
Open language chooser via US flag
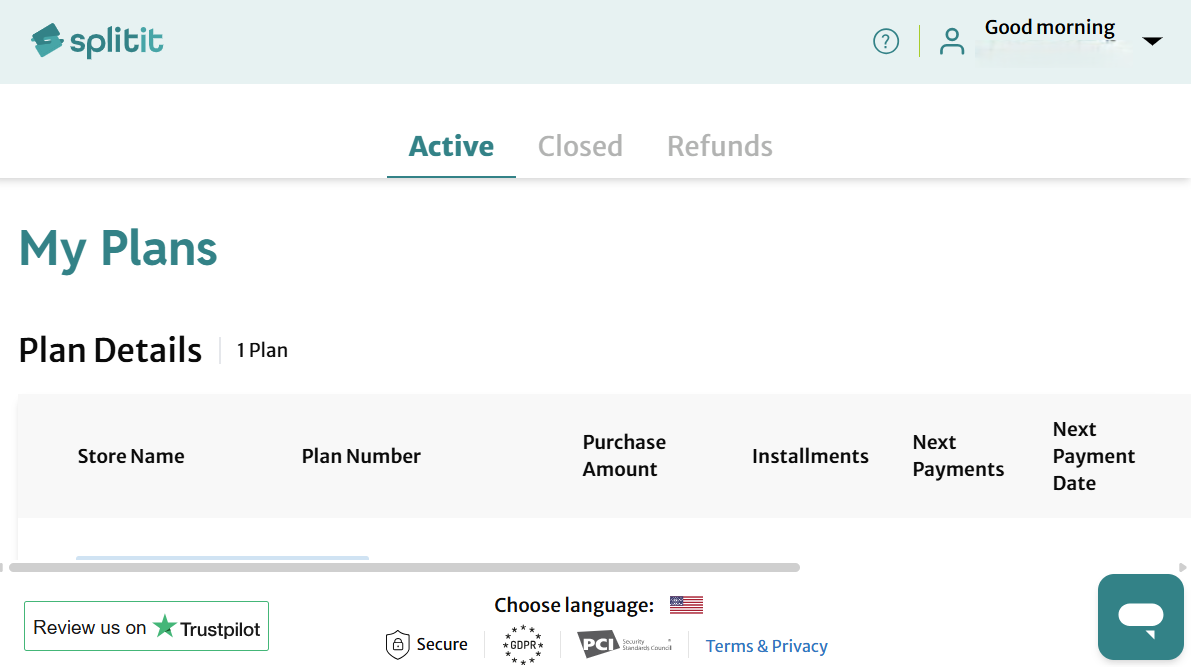(x=686, y=605)
